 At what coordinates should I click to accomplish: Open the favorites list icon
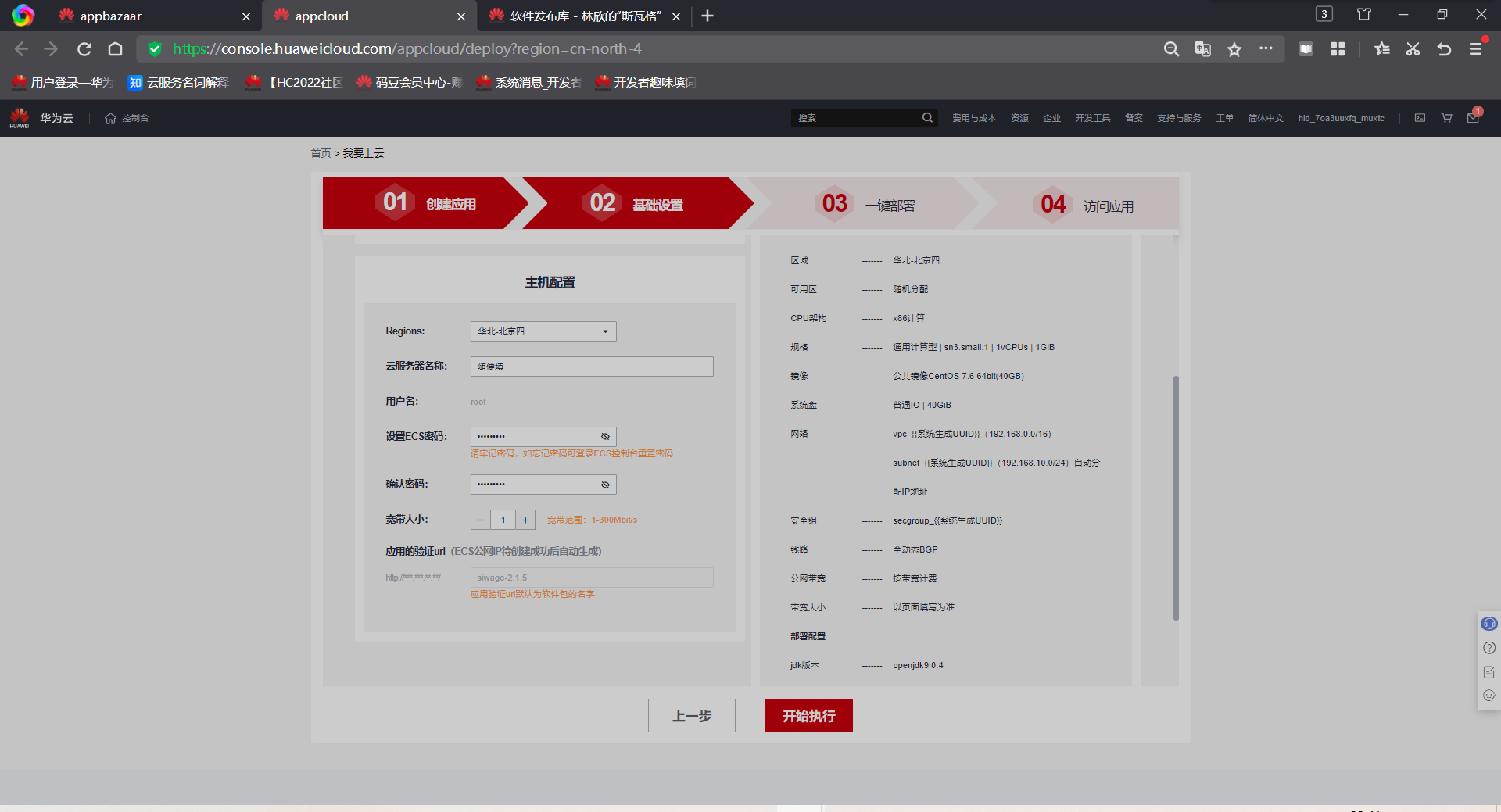click(x=1382, y=49)
